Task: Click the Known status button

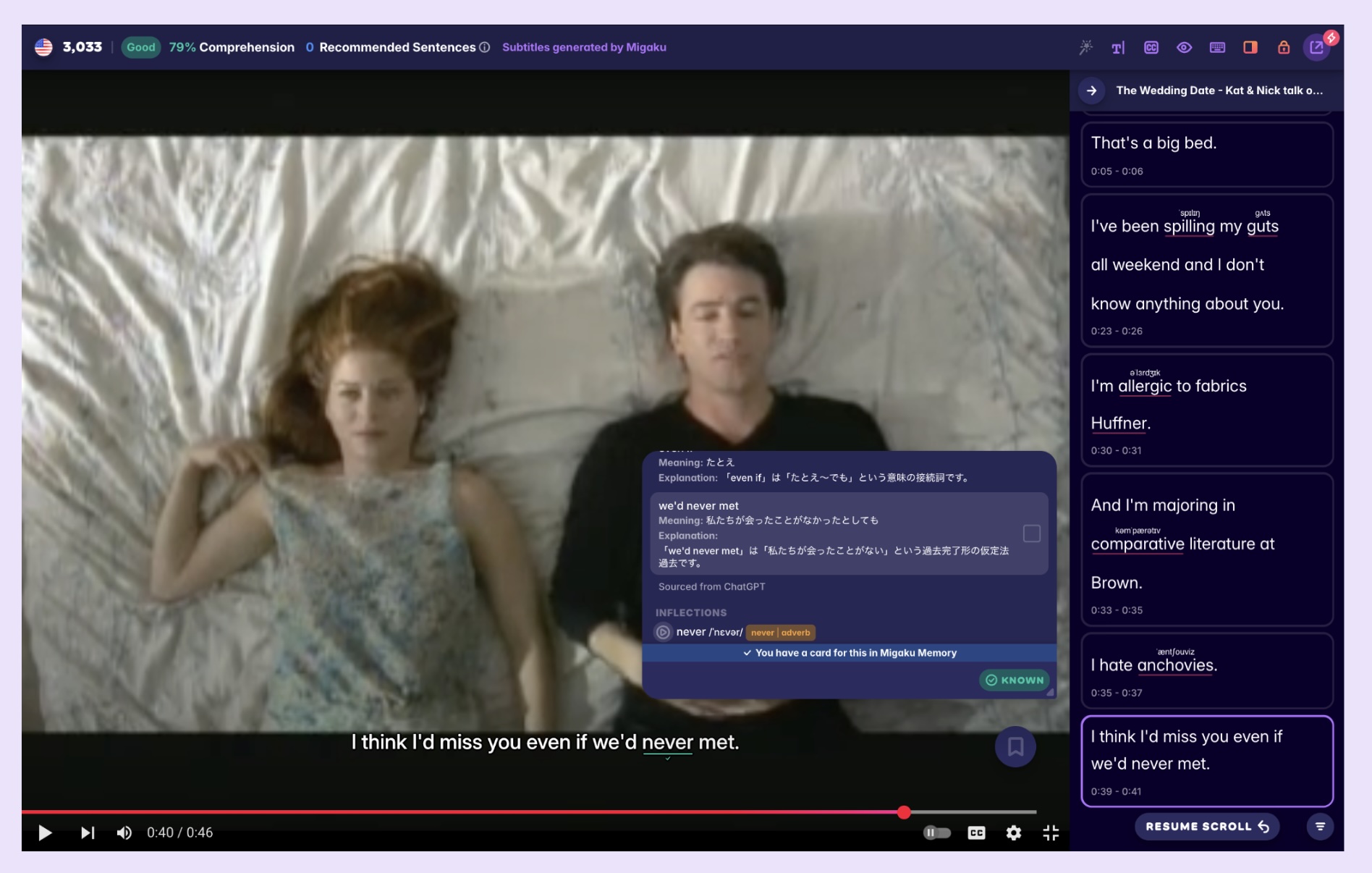Action: point(1015,680)
